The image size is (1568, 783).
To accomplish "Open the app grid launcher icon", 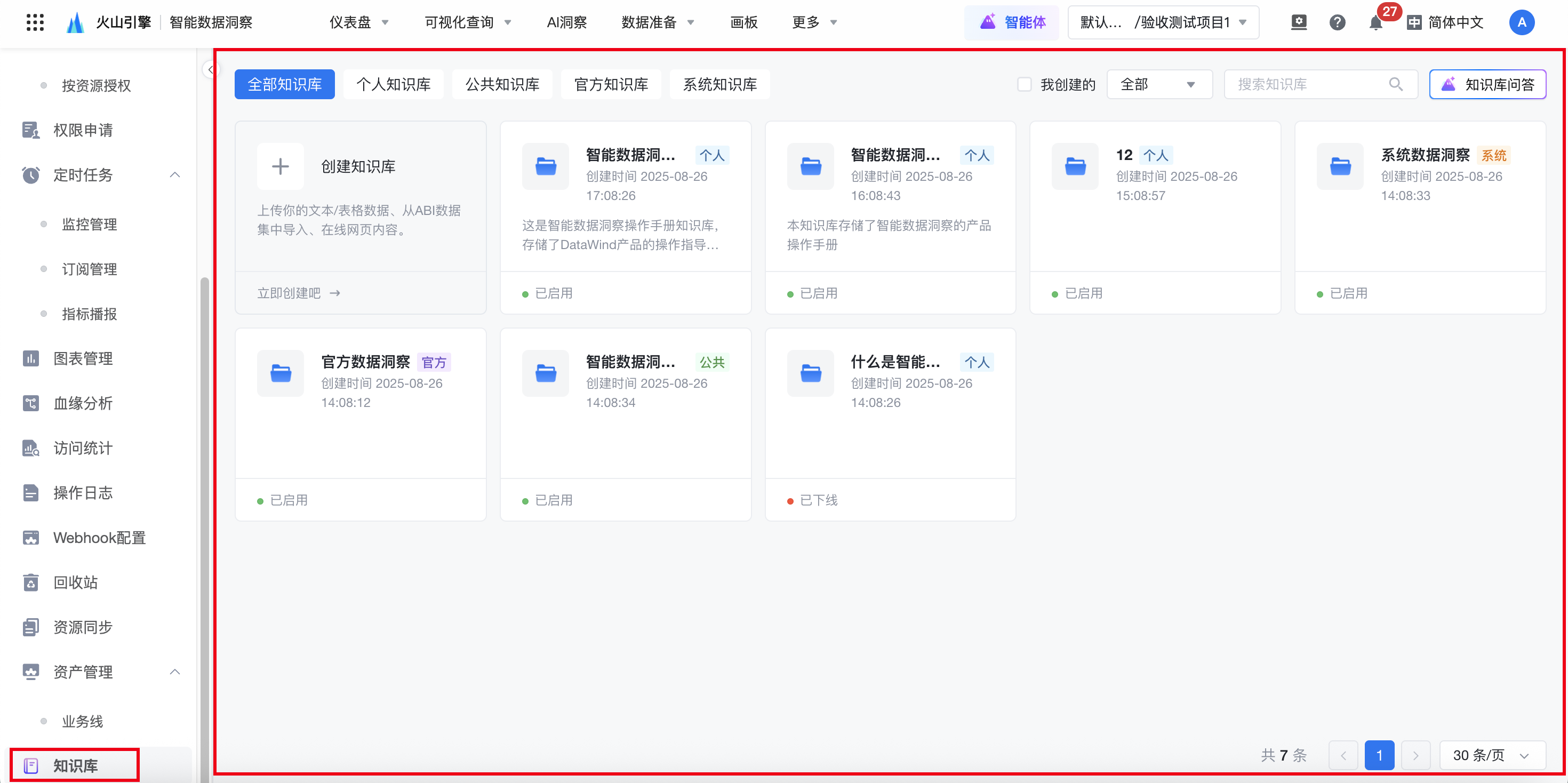I will click(x=35, y=22).
